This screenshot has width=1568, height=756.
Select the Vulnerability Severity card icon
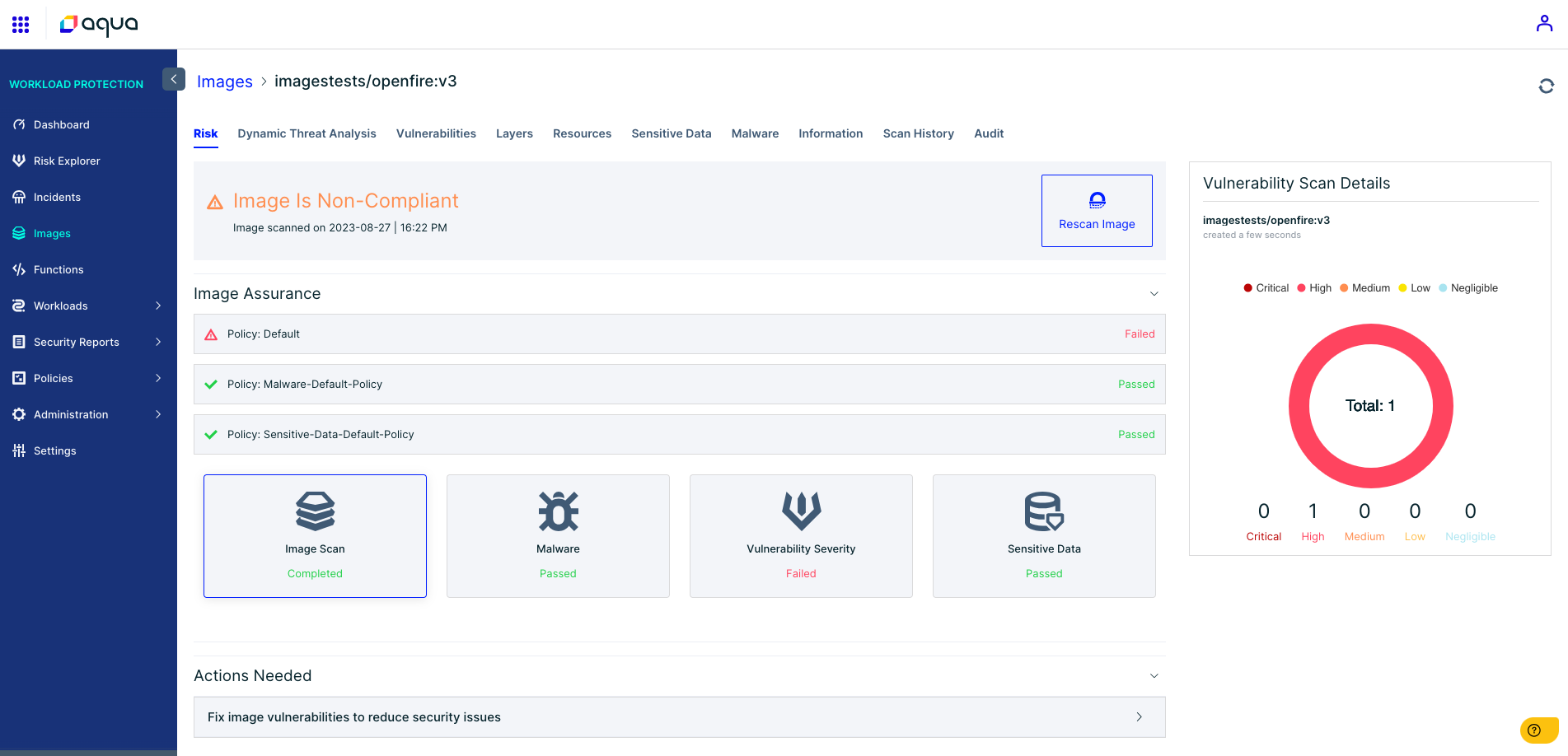coord(802,511)
